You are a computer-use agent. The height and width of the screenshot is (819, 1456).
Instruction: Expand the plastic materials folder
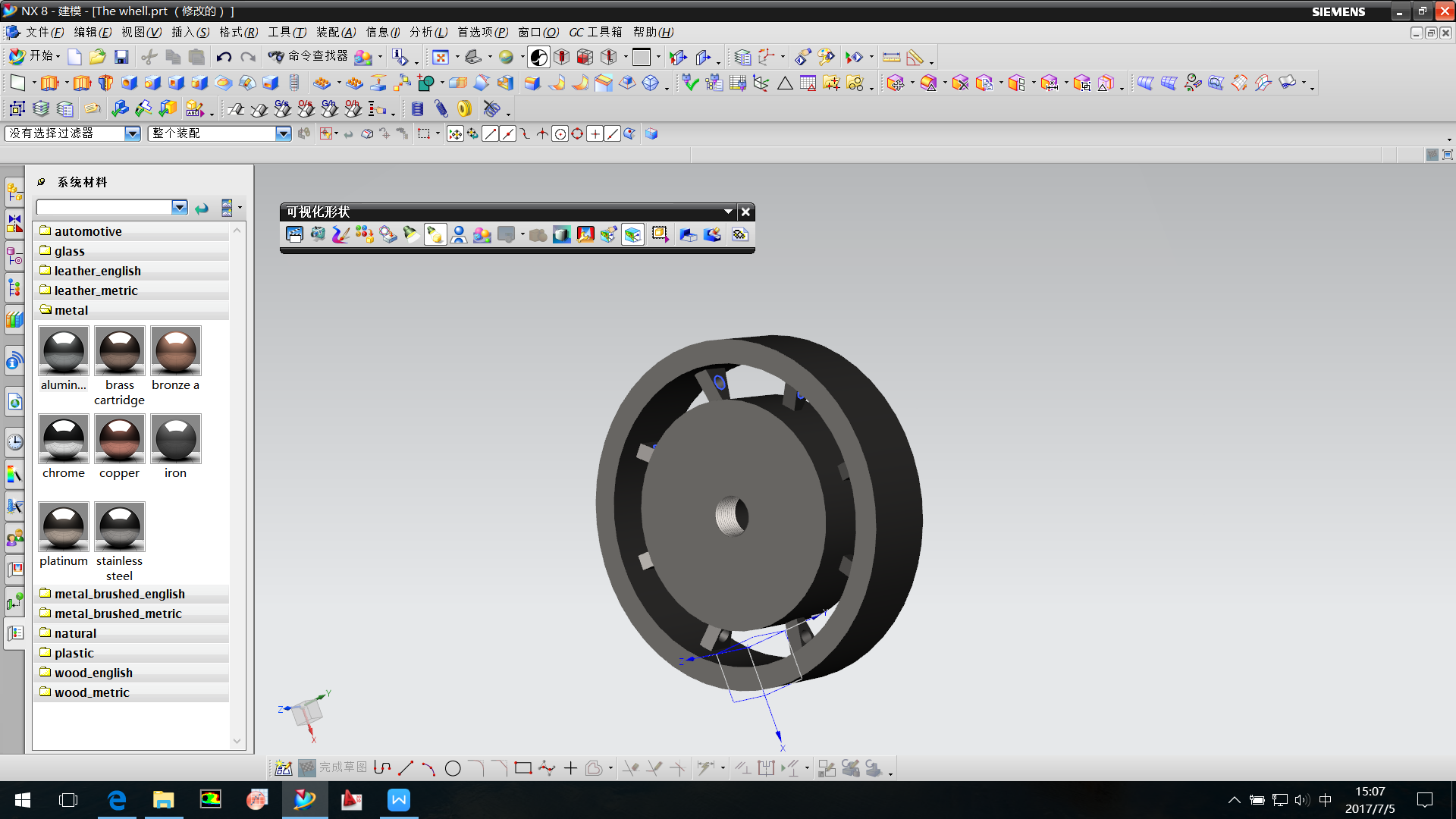[x=130, y=653]
